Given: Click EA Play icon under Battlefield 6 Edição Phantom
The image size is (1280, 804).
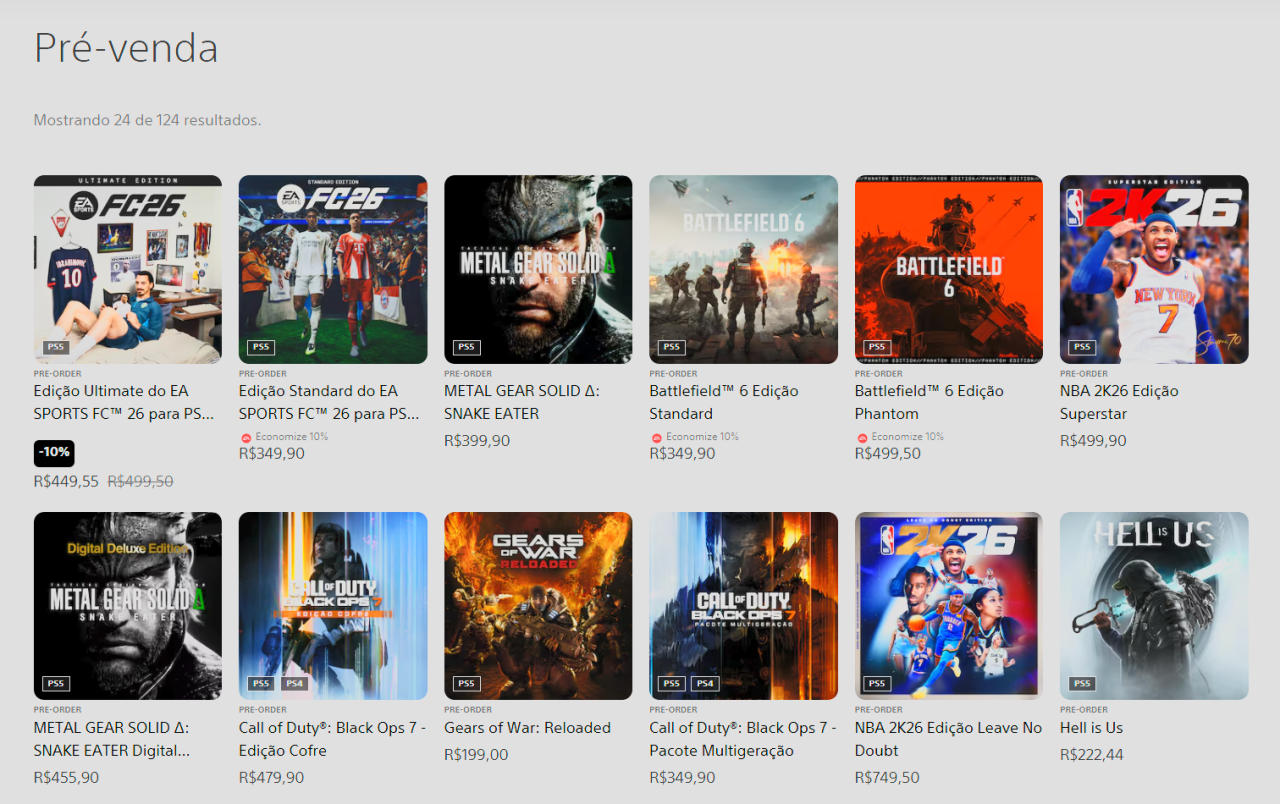Looking at the screenshot, I should click(862, 437).
